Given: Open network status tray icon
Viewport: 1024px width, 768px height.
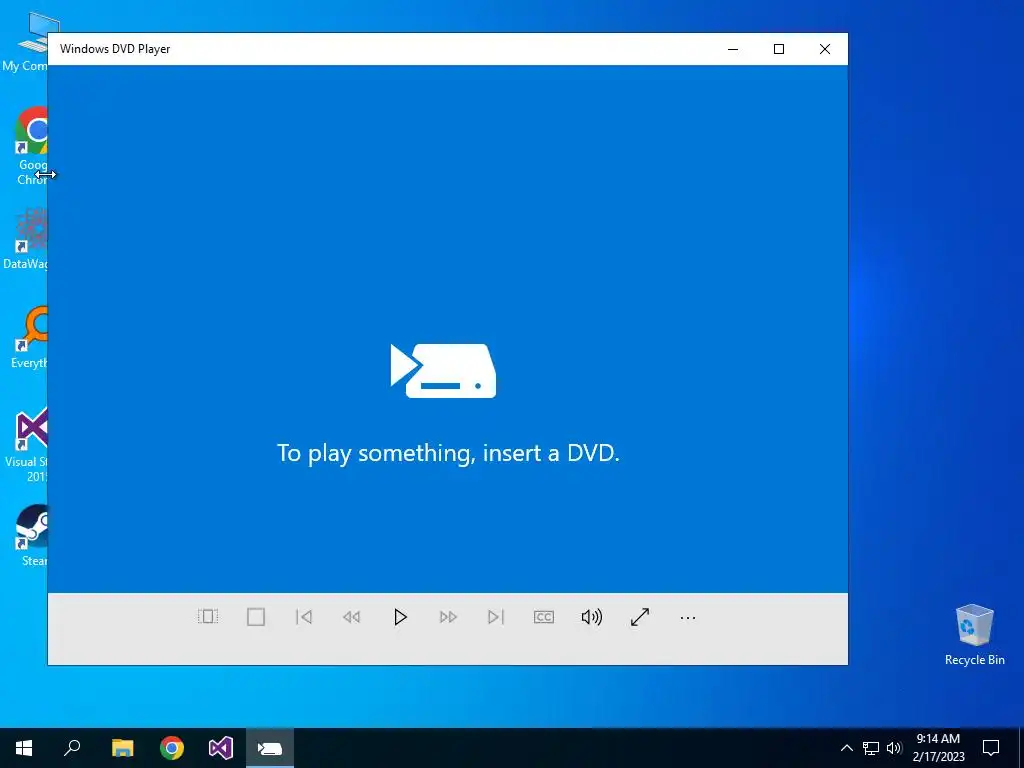Looking at the screenshot, I should (871, 748).
